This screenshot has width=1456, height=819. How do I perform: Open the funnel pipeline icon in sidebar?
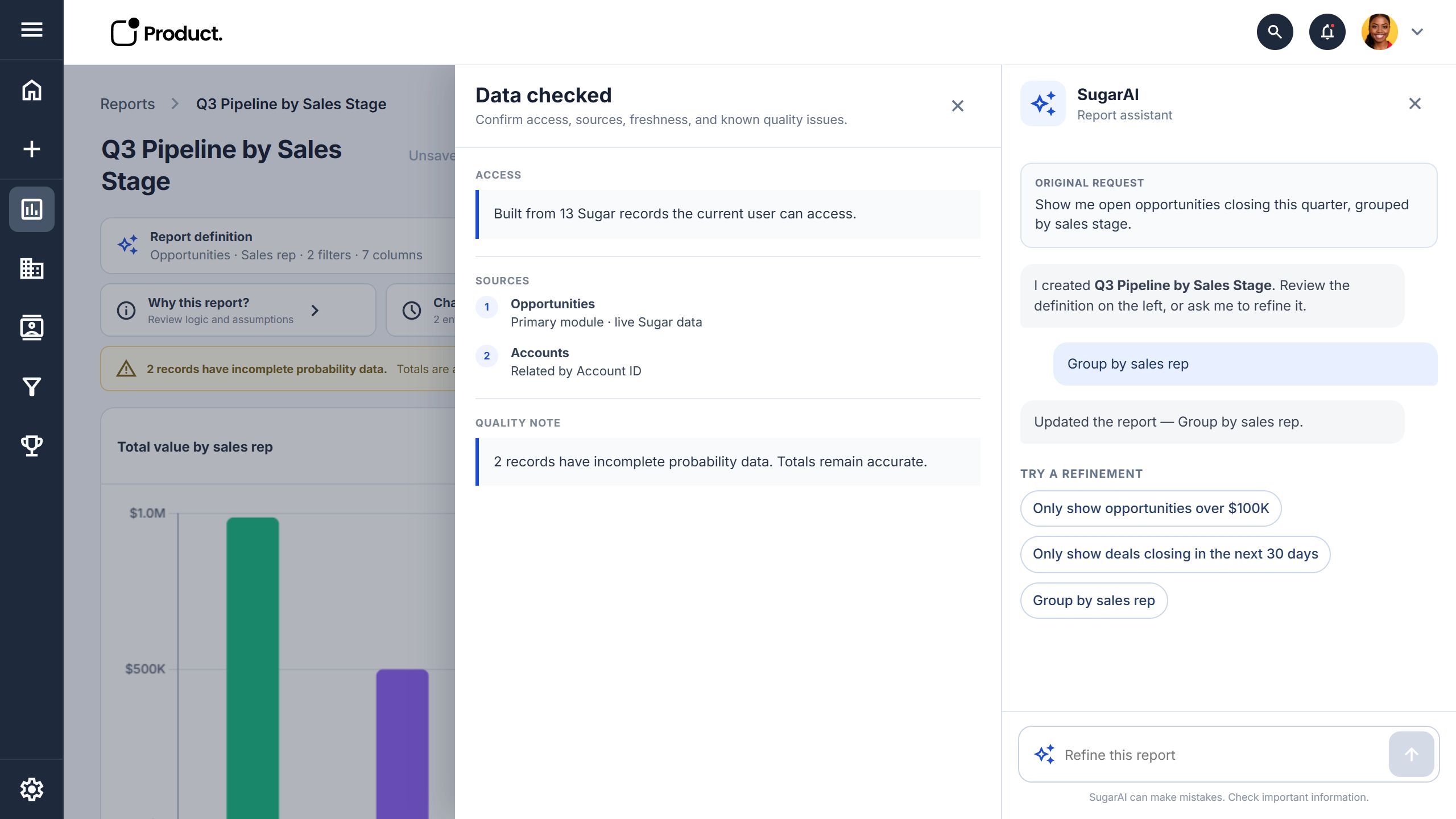point(32,387)
